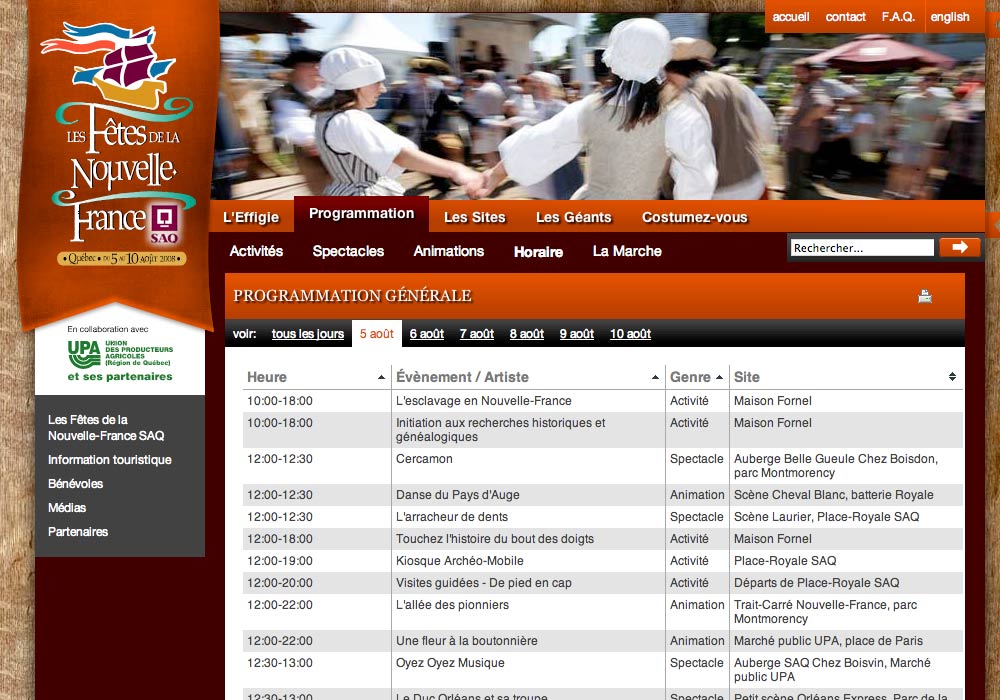Open the F.A.Q. link
This screenshot has height=700, width=1000.
(898, 17)
